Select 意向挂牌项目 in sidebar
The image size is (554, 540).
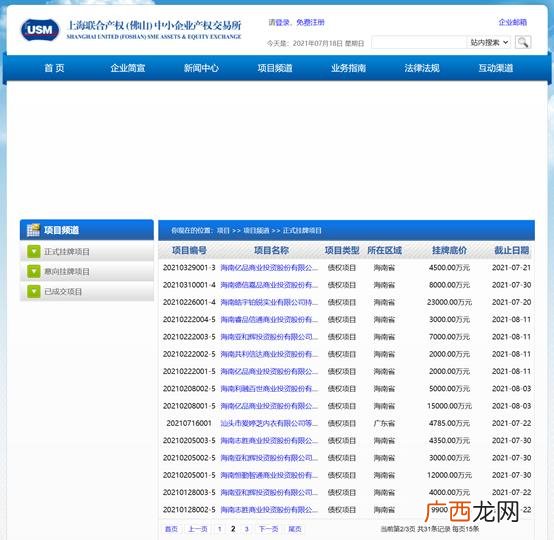point(67,271)
